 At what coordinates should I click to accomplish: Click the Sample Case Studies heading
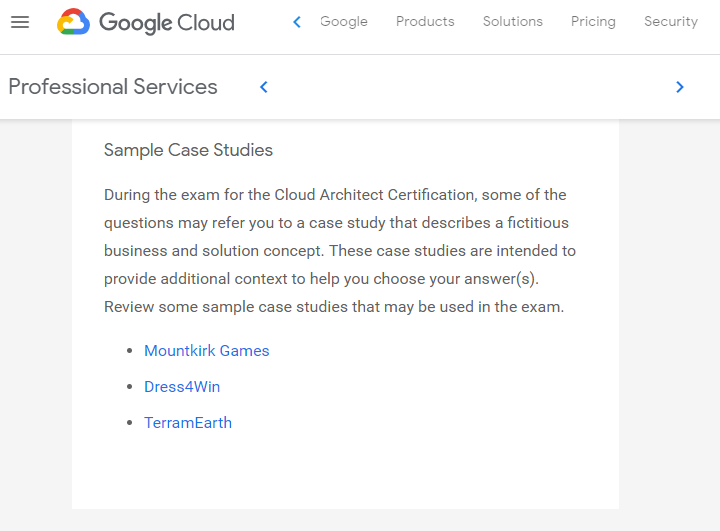tap(188, 150)
